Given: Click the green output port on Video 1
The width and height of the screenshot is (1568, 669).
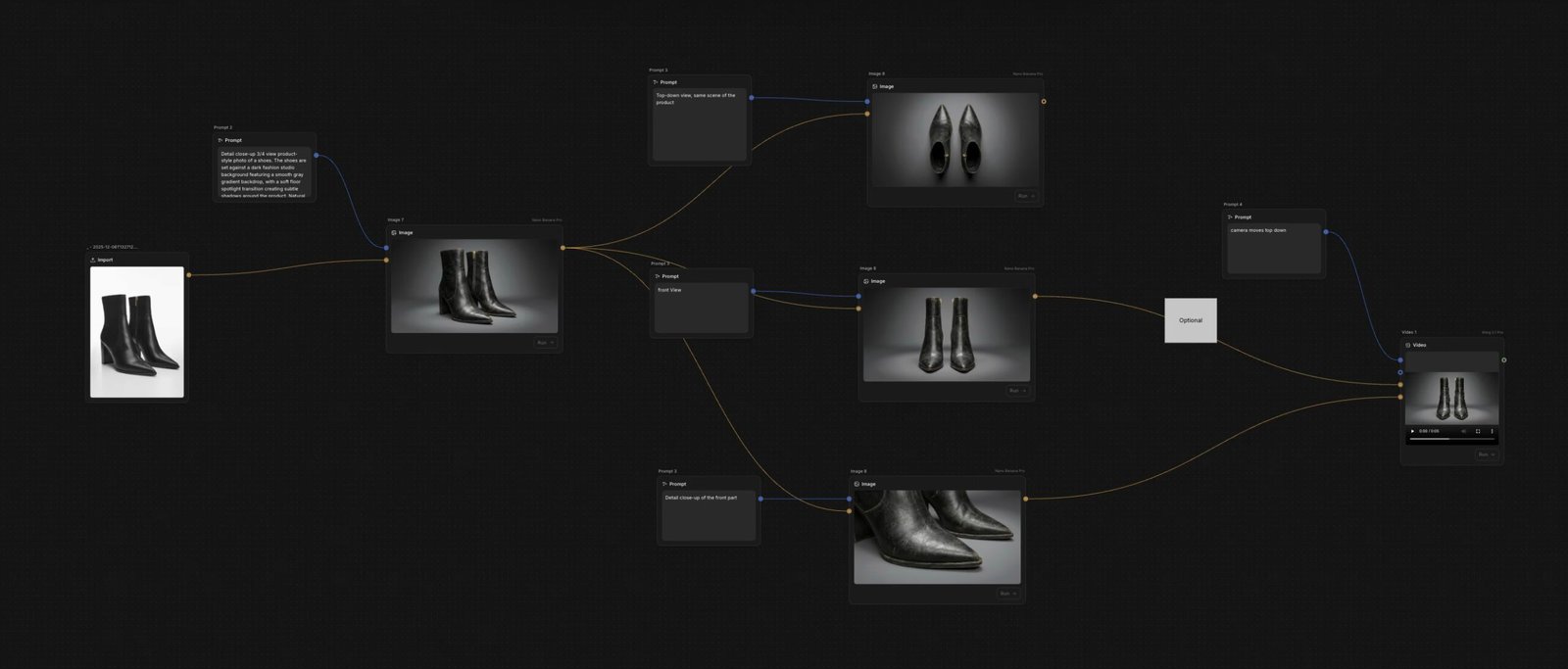Looking at the screenshot, I should click(x=1504, y=359).
